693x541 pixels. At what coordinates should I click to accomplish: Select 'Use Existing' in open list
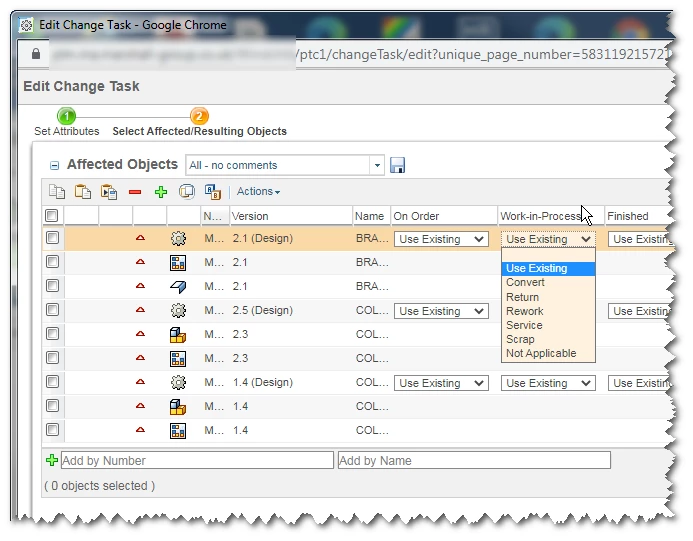click(548, 268)
